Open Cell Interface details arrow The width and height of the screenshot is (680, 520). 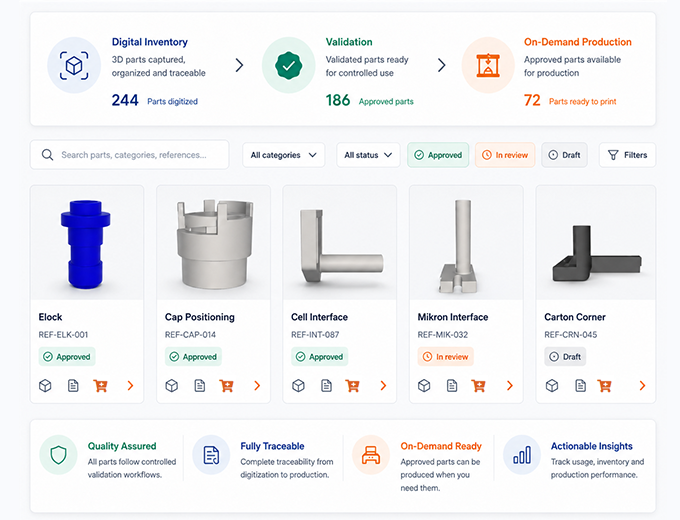pyautogui.click(x=383, y=386)
